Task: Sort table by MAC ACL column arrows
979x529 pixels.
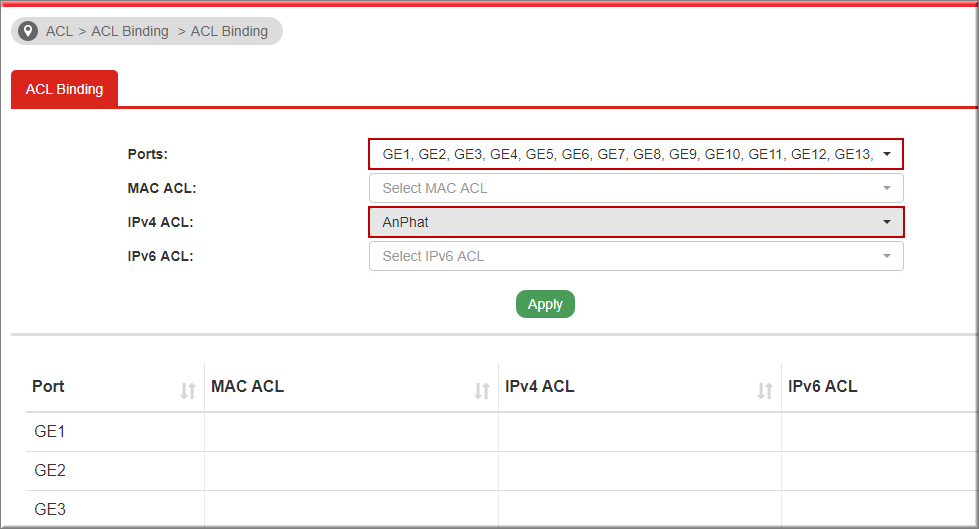Action: click(481, 390)
